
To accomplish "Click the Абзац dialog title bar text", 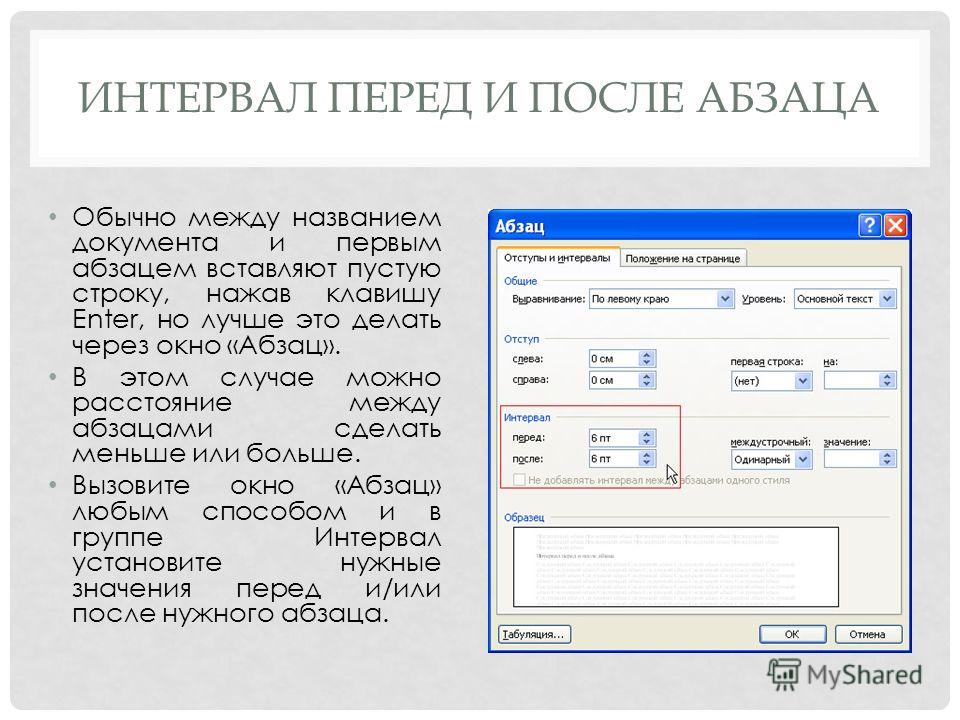I will click(x=519, y=226).
